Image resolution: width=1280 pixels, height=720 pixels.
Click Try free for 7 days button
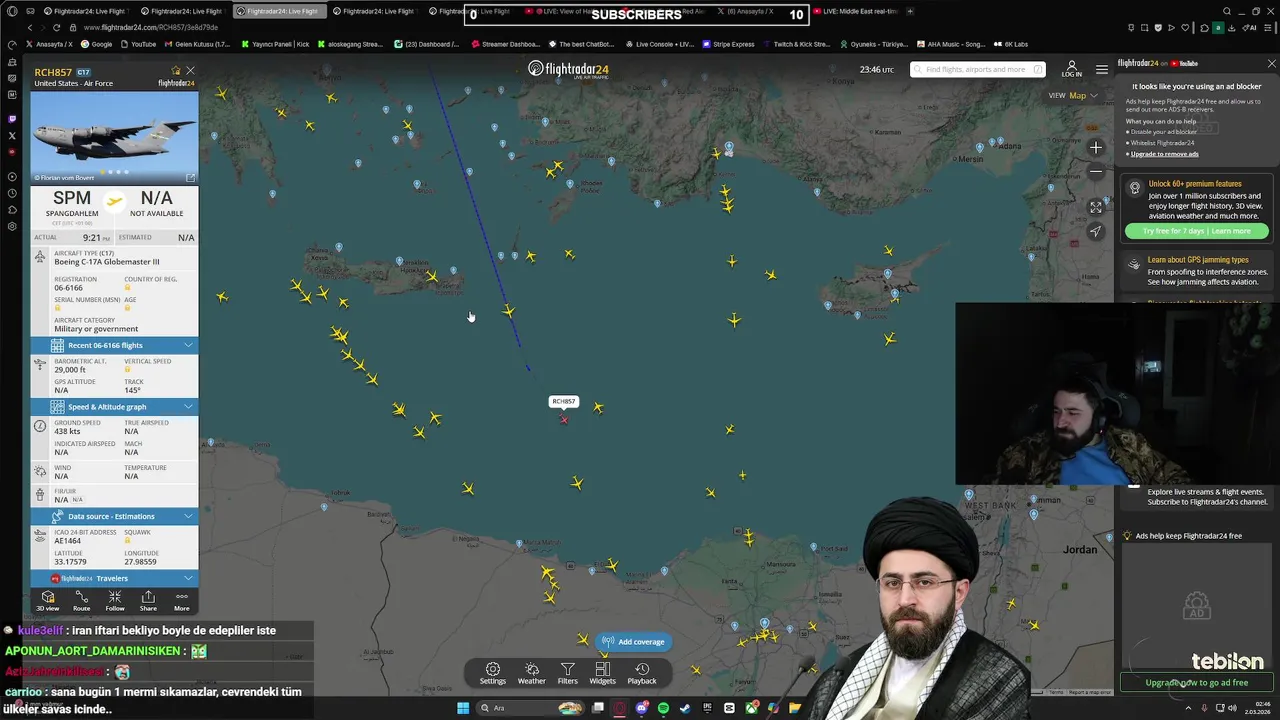coord(1196,231)
